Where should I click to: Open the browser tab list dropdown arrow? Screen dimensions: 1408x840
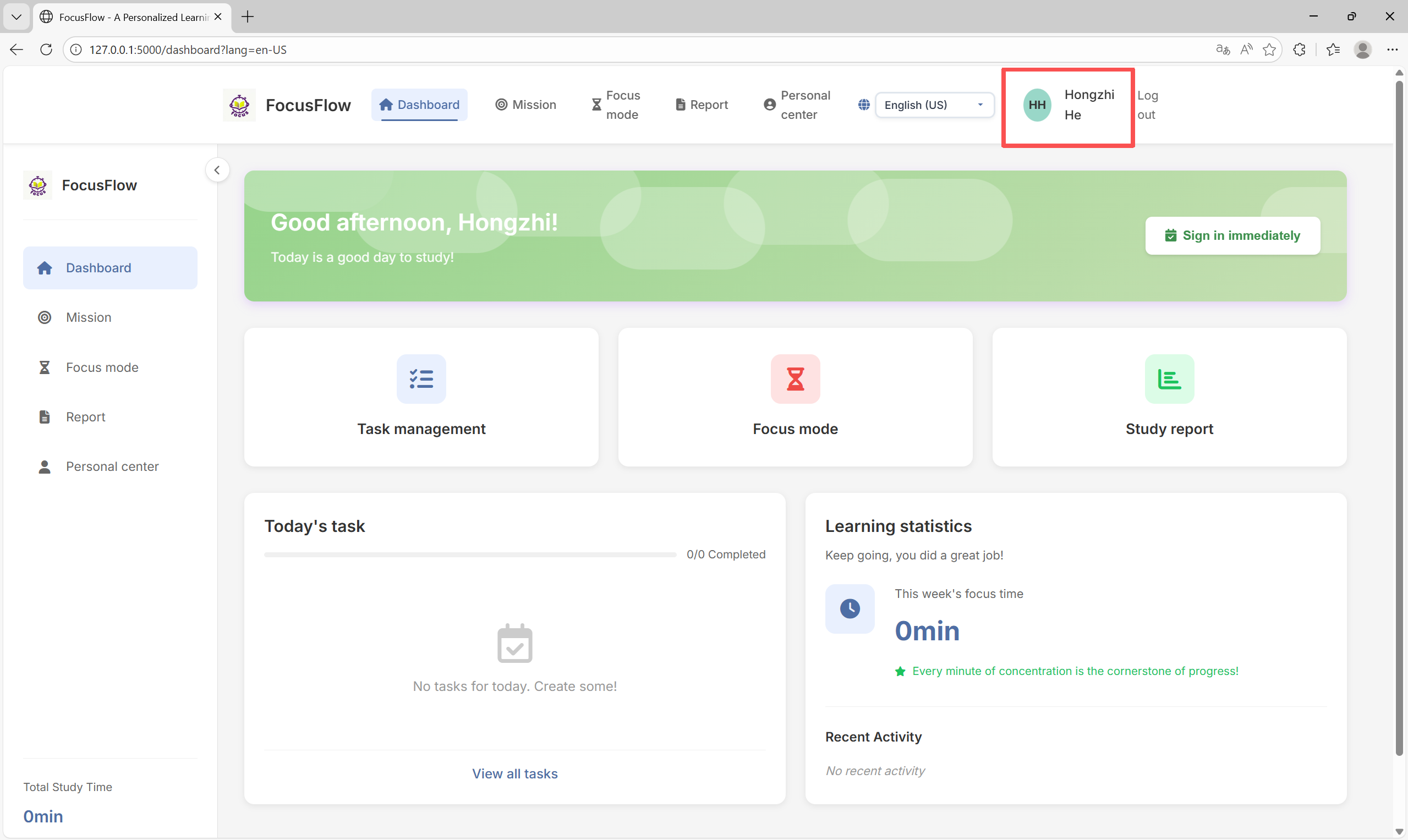point(17,17)
